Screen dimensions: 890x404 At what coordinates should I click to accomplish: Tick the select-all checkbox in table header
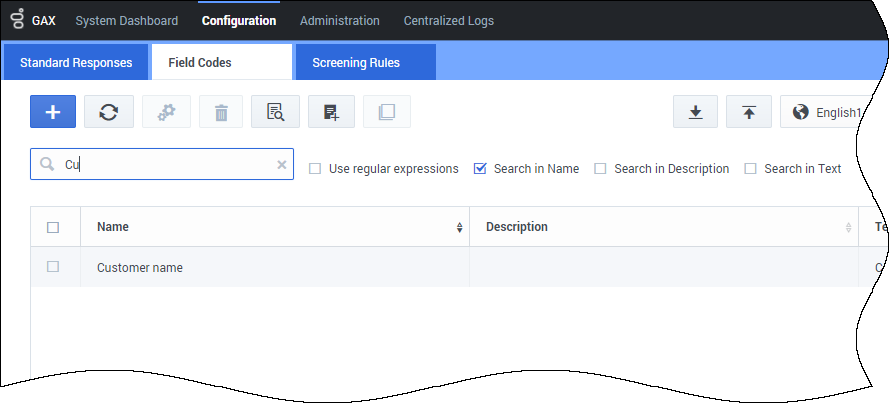(53, 228)
